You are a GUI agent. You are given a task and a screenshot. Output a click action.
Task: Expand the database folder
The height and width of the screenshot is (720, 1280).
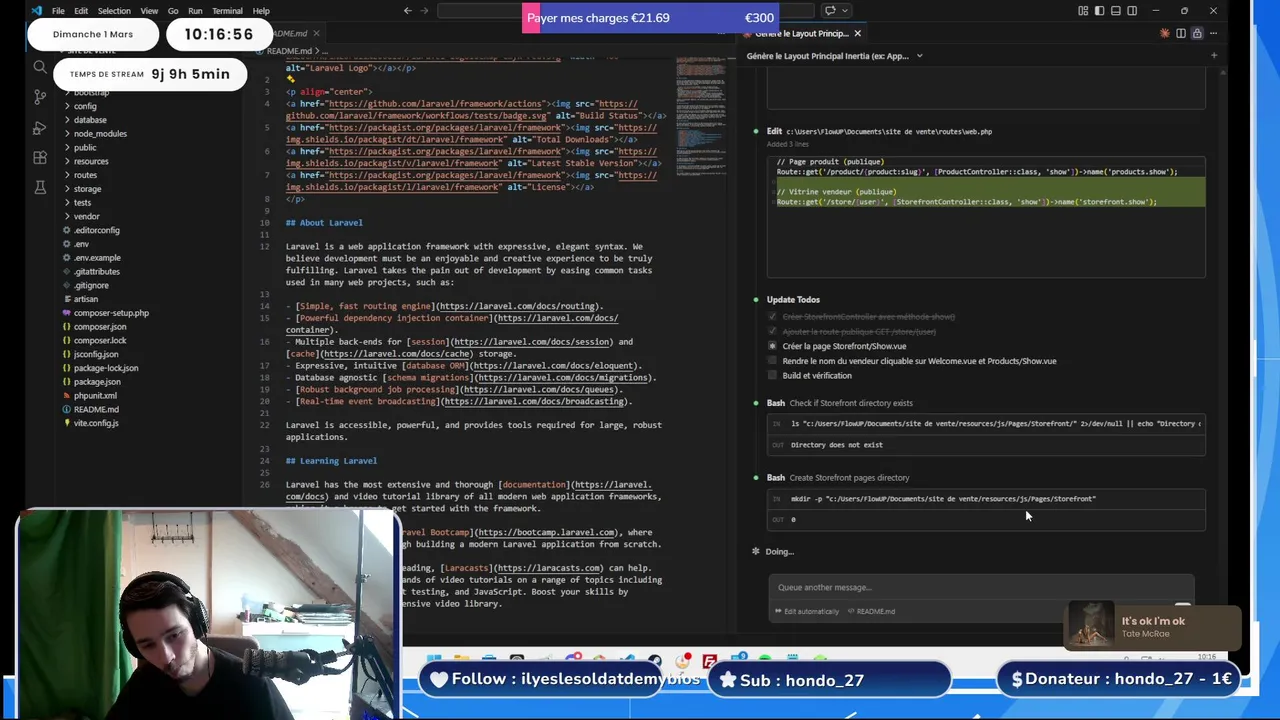click(x=89, y=120)
